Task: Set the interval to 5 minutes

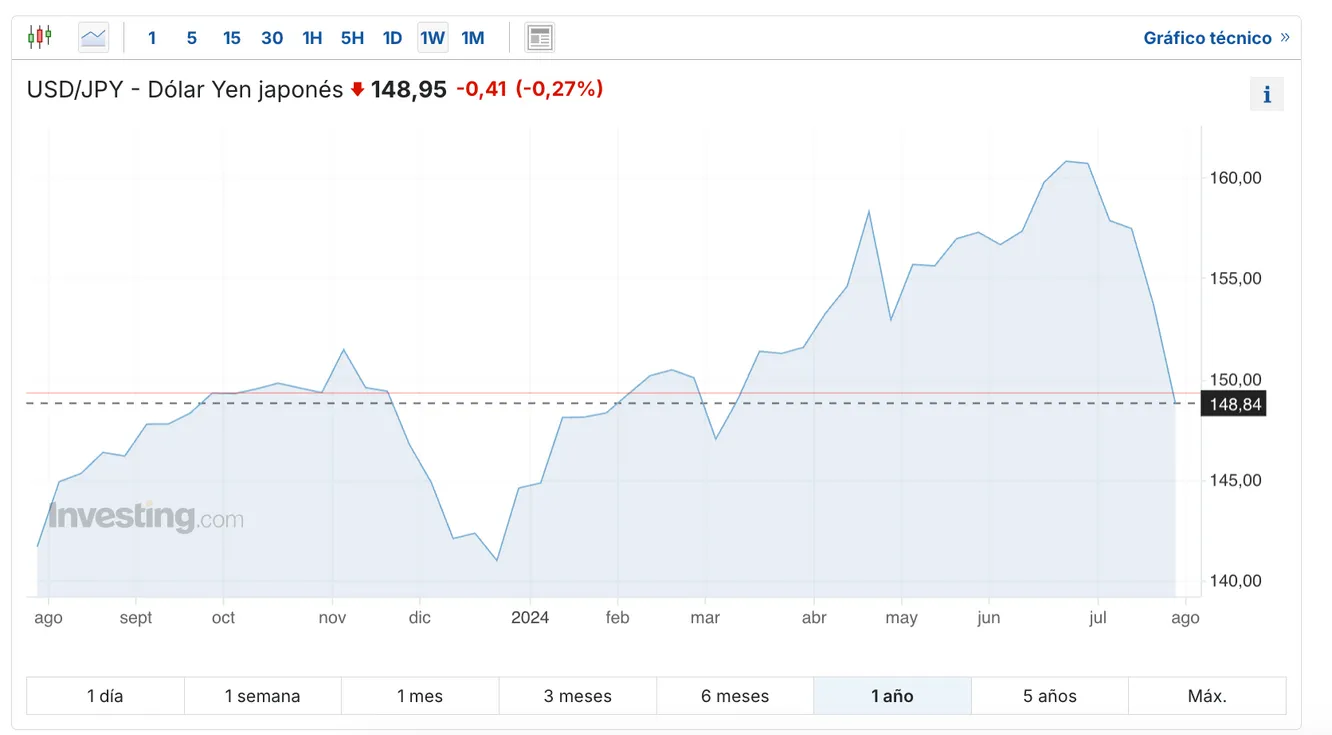Action: pos(191,38)
